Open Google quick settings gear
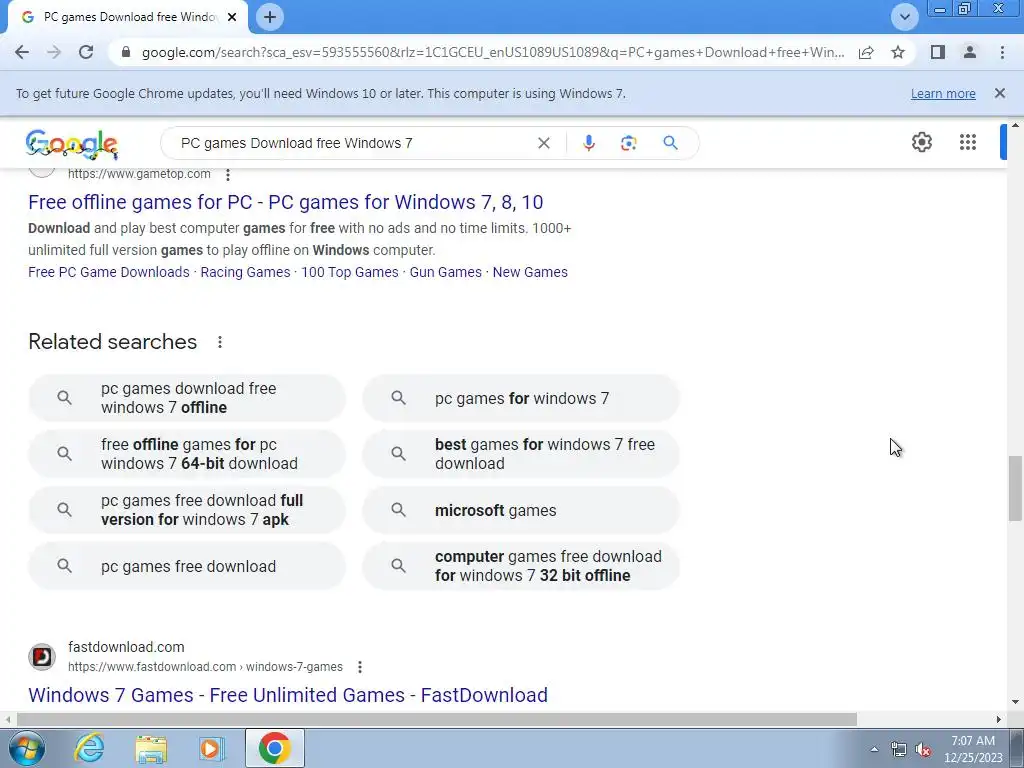 tap(921, 142)
